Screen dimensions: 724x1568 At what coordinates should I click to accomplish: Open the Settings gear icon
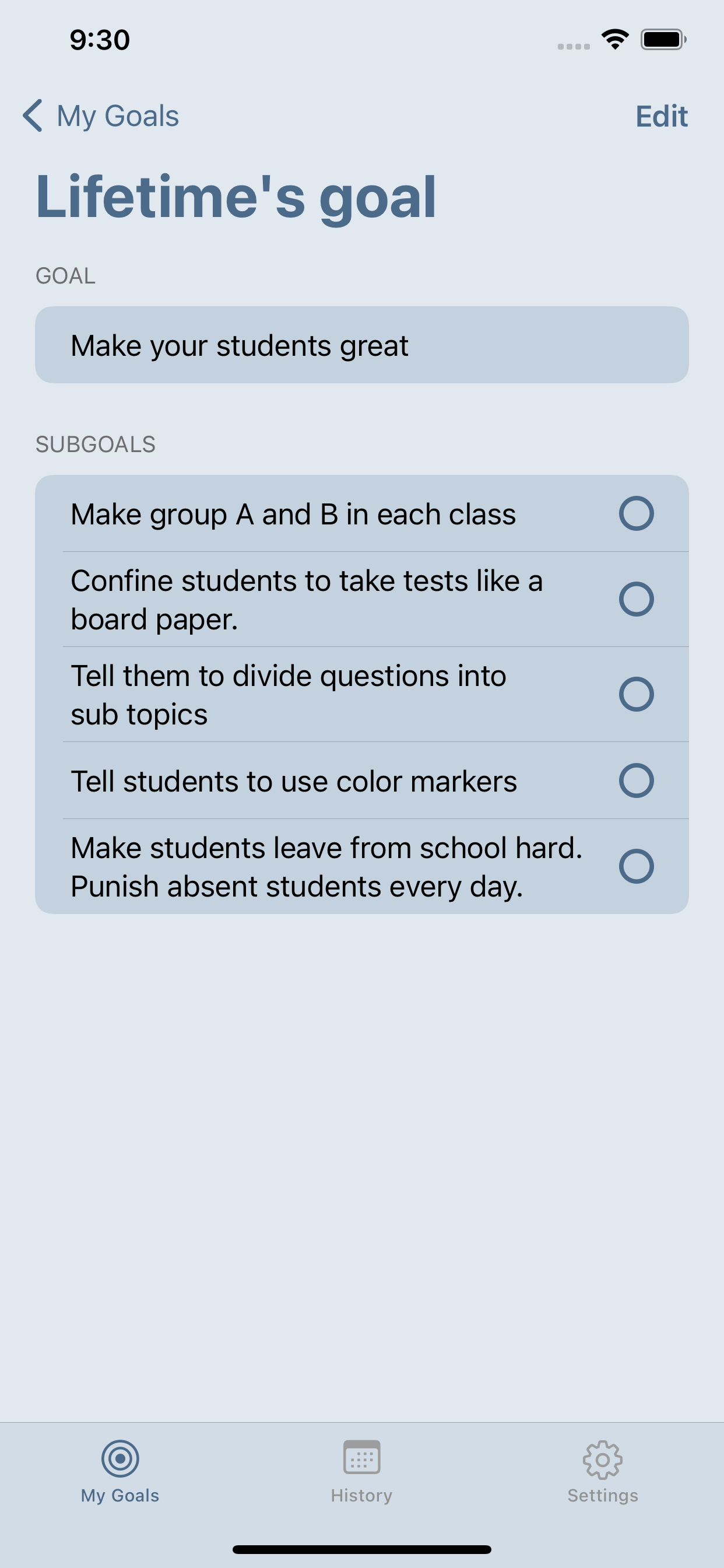(602, 1459)
